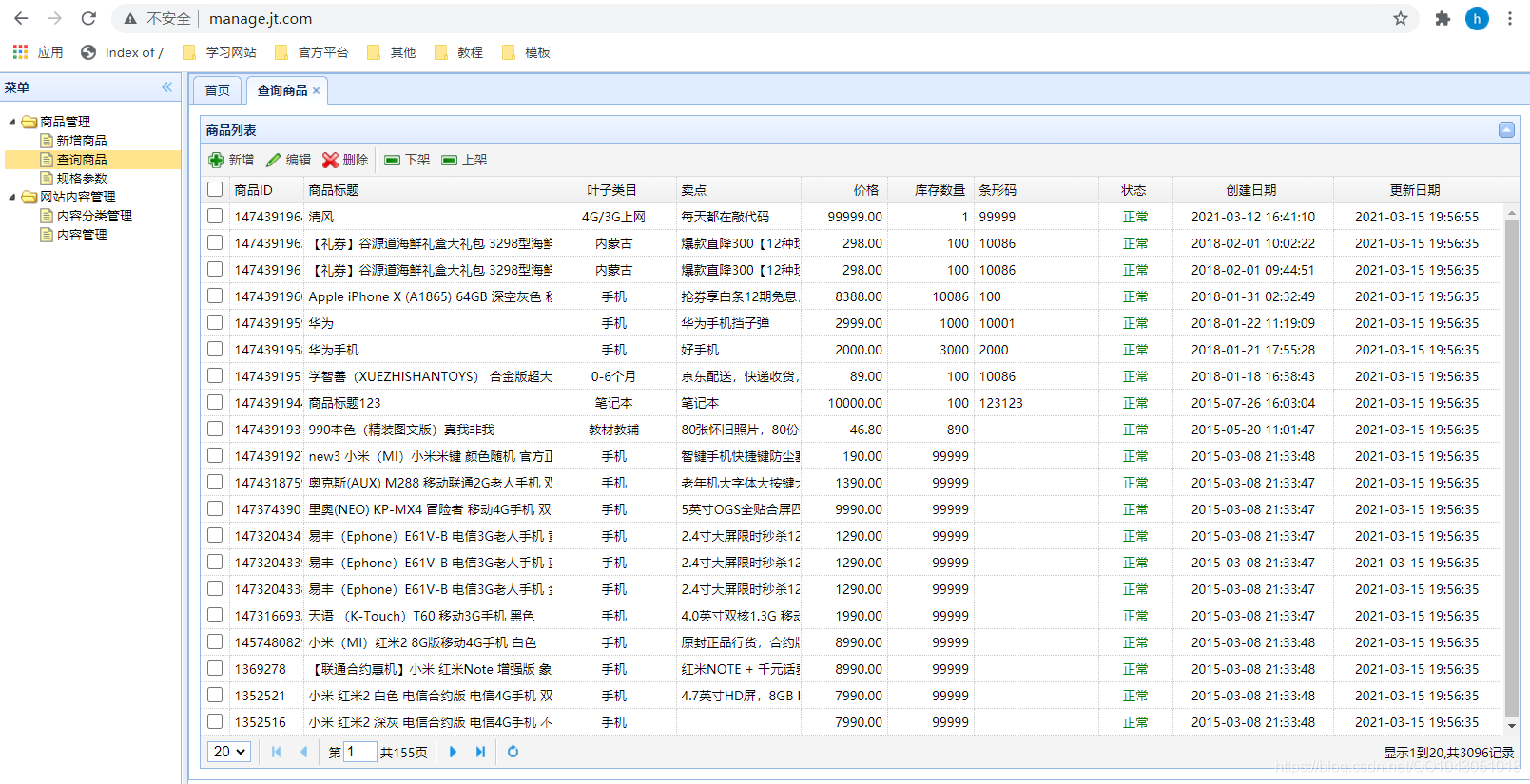The image size is (1530, 784).
Task: Click the 商品标题 column header
Action: (x=427, y=190)
